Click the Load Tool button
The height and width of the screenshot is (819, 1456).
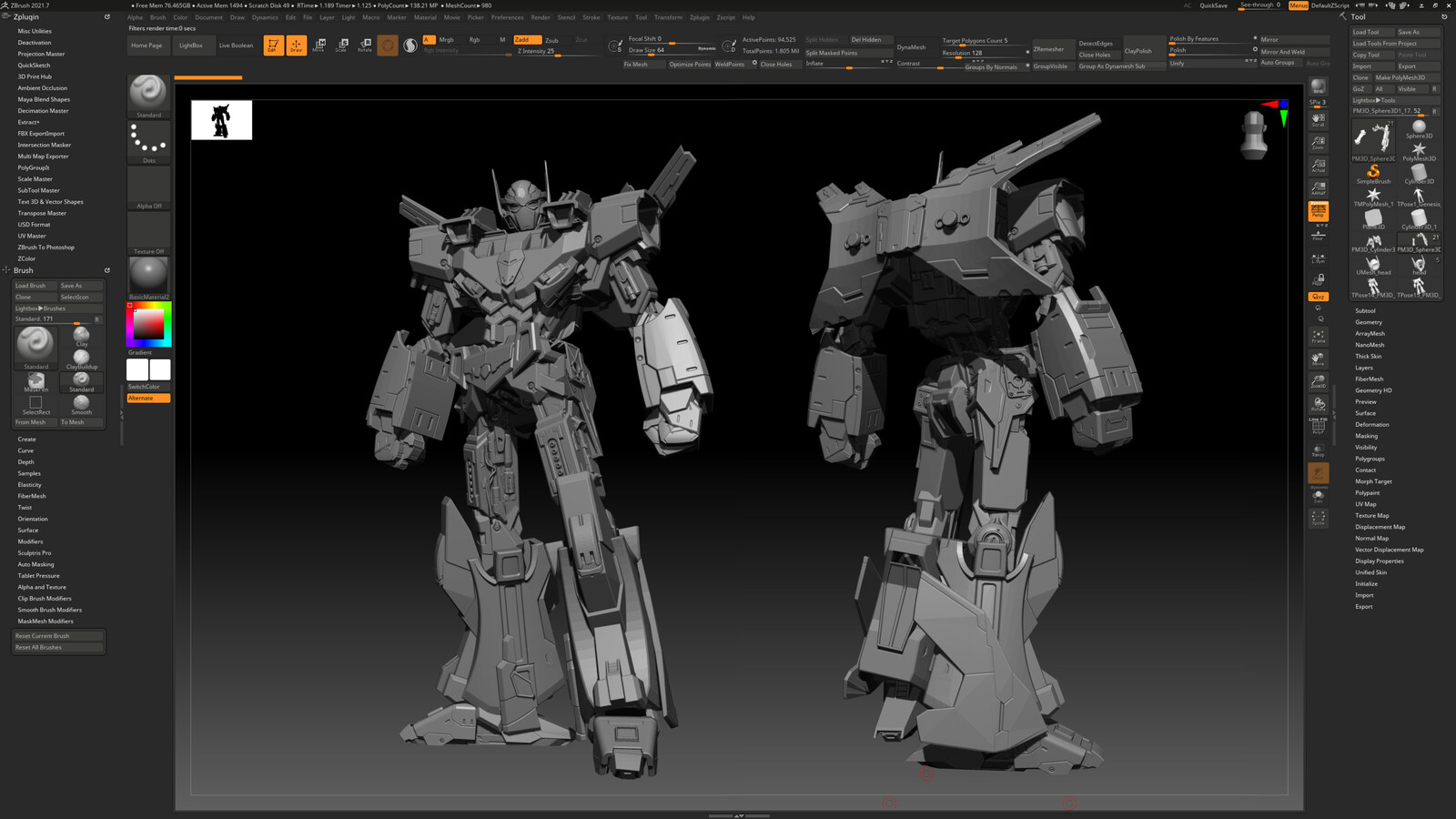coord(1372,32)
